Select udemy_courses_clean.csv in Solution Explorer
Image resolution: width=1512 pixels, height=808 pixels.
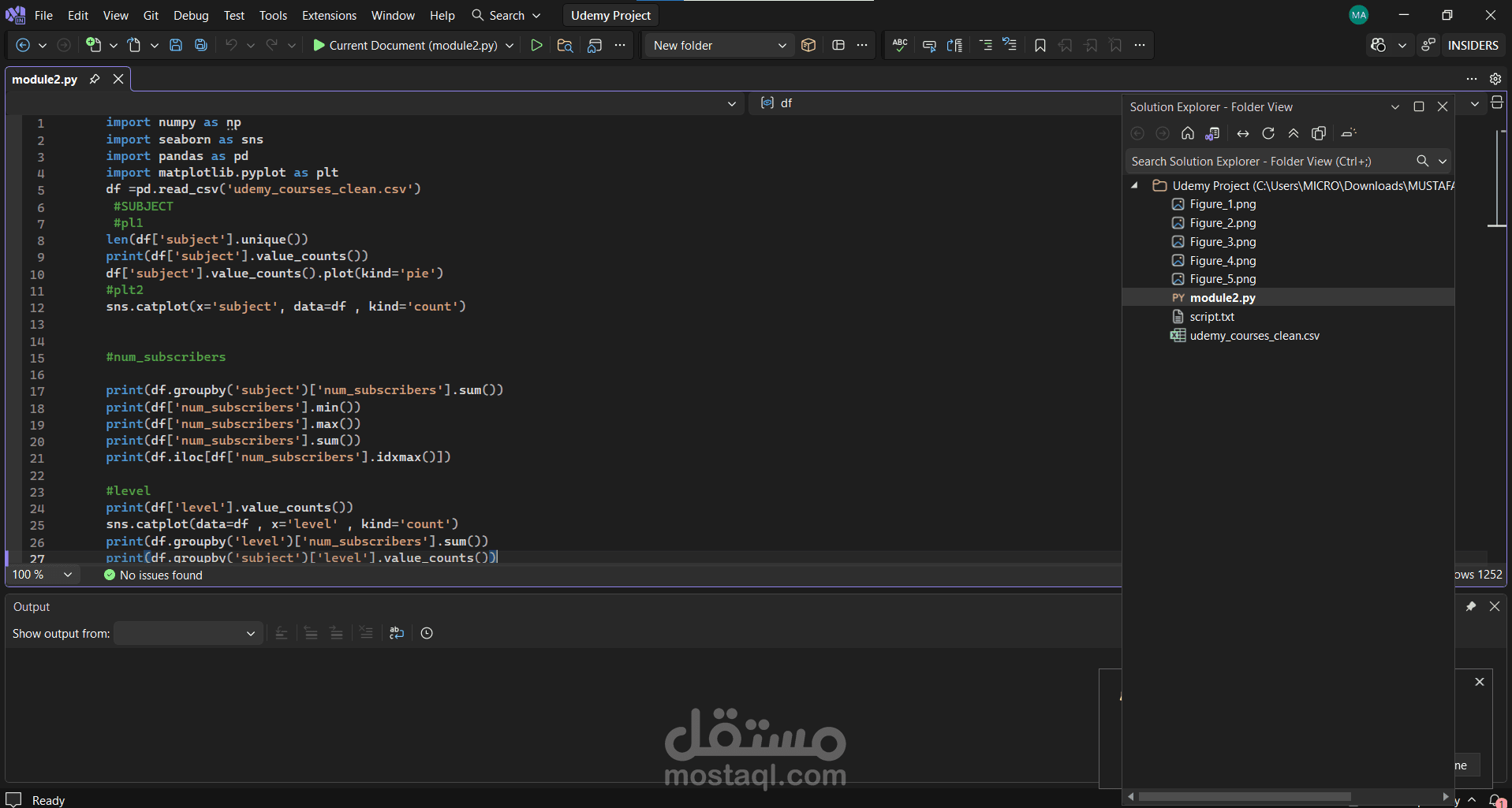(x=1254, y=336)
